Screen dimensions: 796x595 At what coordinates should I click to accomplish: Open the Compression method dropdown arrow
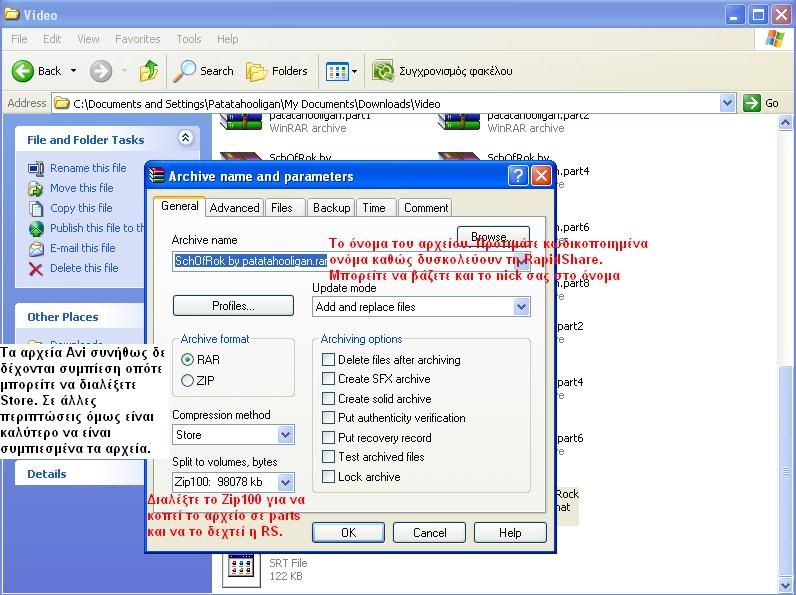[x=285, y=435]
